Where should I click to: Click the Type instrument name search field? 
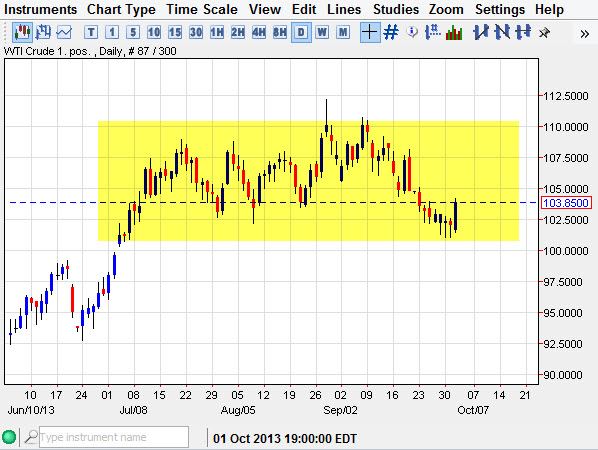pyautogui.click(x=114, y=437)
